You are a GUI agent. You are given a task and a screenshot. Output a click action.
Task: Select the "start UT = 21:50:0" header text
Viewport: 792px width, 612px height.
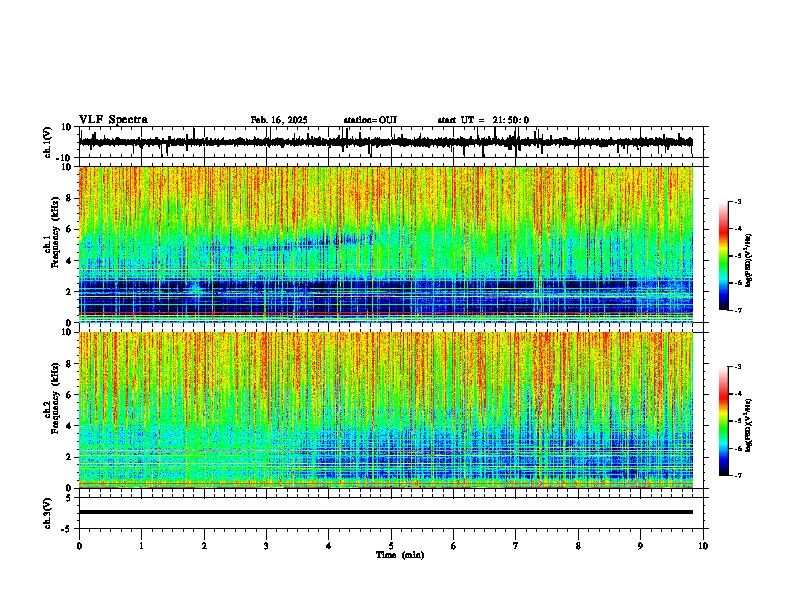tap(483, 120)
